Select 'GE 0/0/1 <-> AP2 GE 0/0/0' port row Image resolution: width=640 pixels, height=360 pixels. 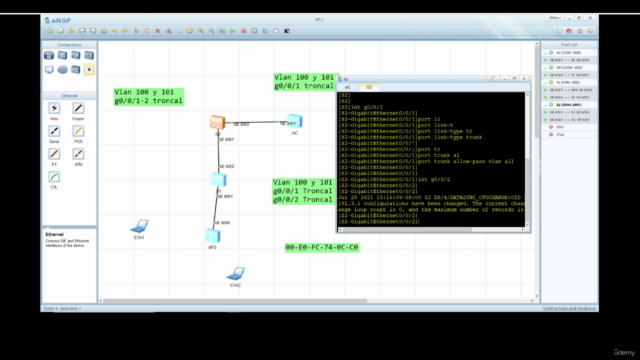569,90
